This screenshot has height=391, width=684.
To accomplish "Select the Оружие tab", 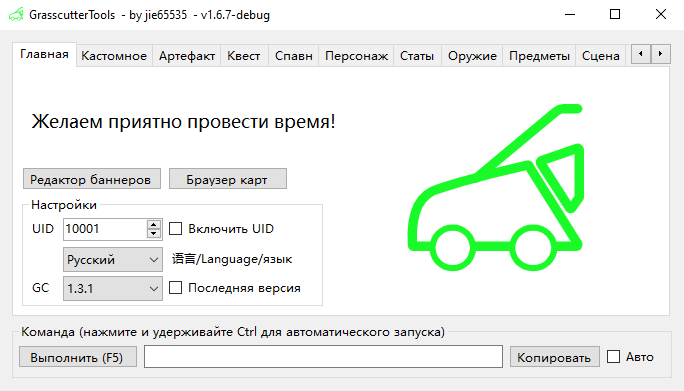I will 472,56.
